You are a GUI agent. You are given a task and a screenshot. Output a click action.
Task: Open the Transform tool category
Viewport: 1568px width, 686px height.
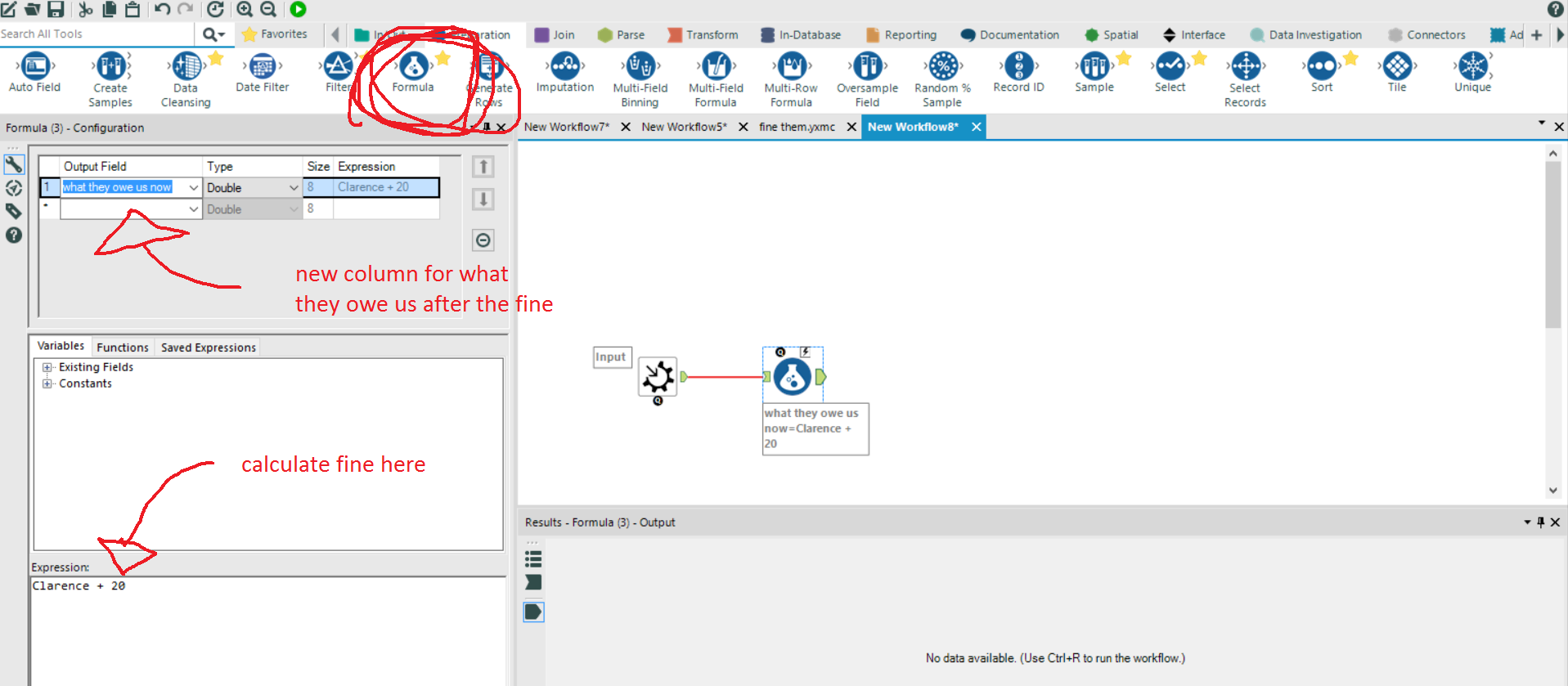click(703, 35)
